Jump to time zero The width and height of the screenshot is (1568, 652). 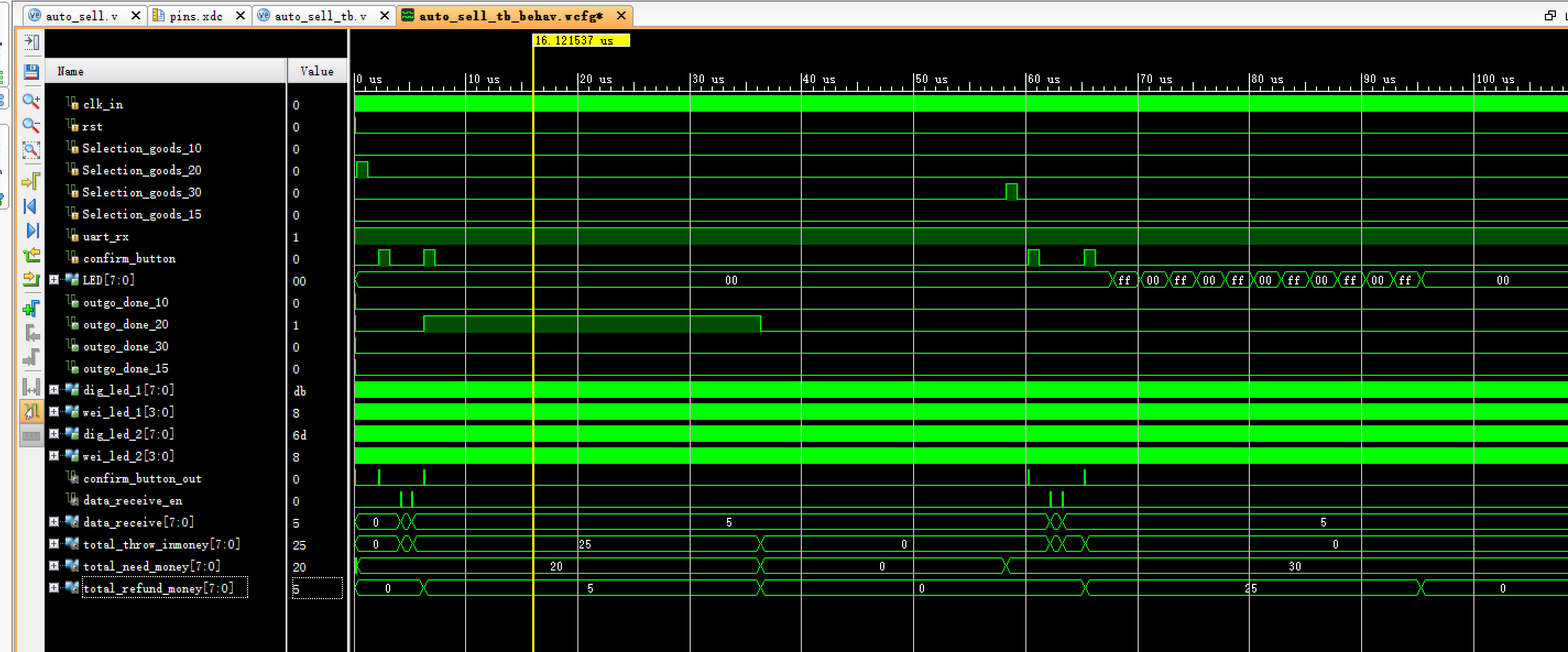pyautogui.click(x=31, y=206)
